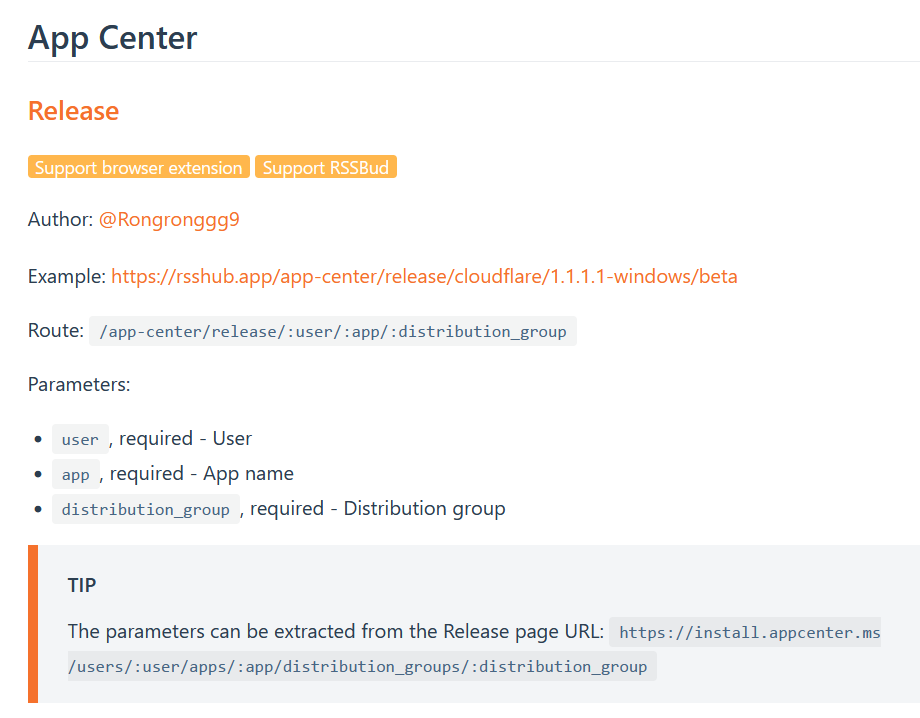
Task: Click the TIP box title
Action: (82, 585)
